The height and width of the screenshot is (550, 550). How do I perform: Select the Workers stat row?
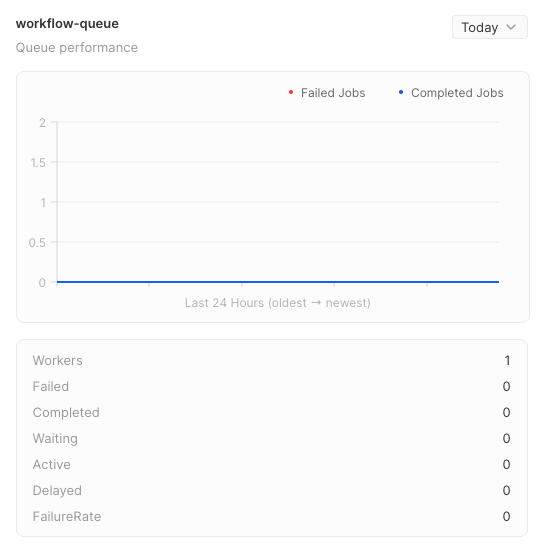click(271, 361)
